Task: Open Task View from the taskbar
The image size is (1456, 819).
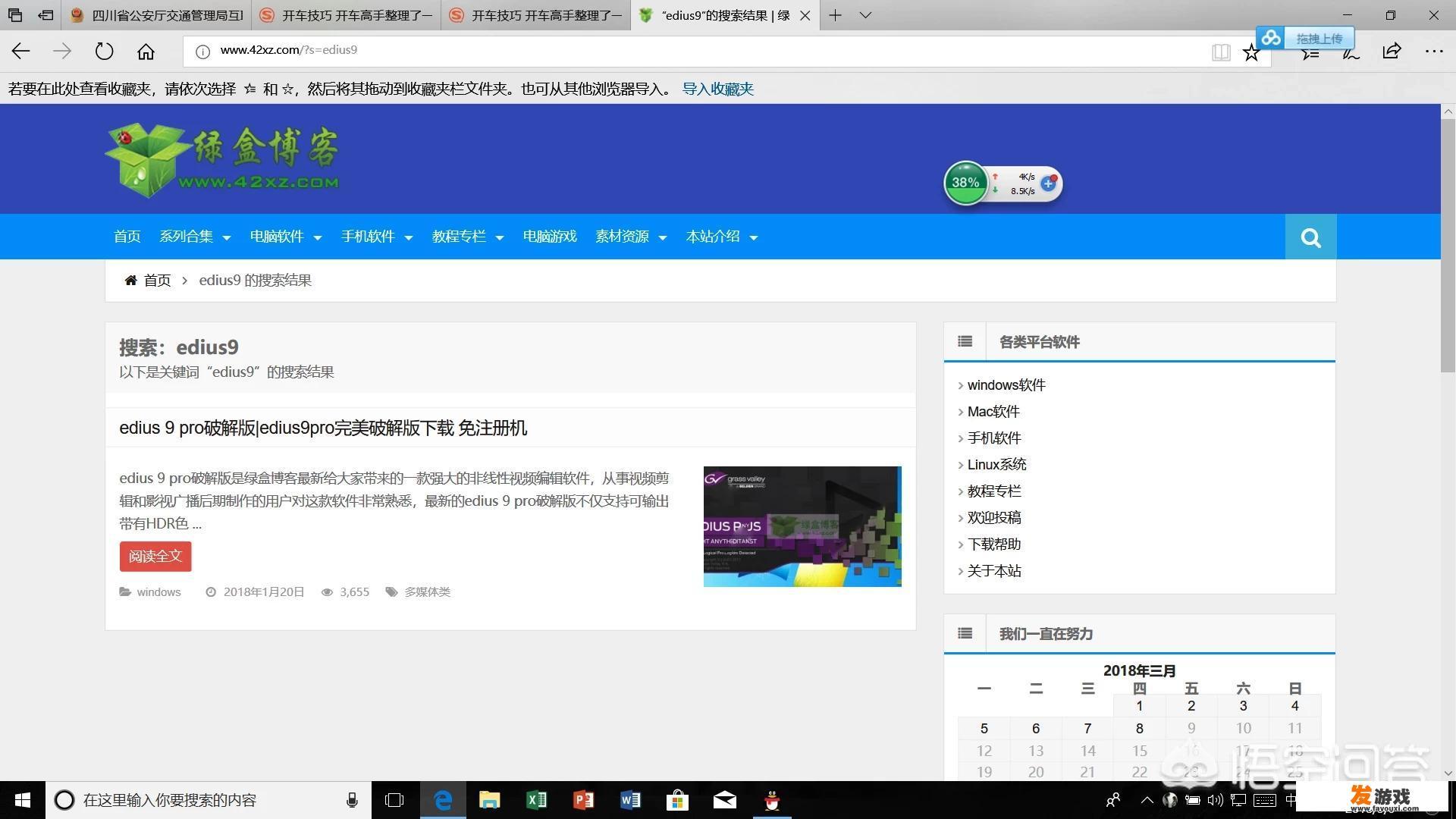Action: [x=394, y=800]
